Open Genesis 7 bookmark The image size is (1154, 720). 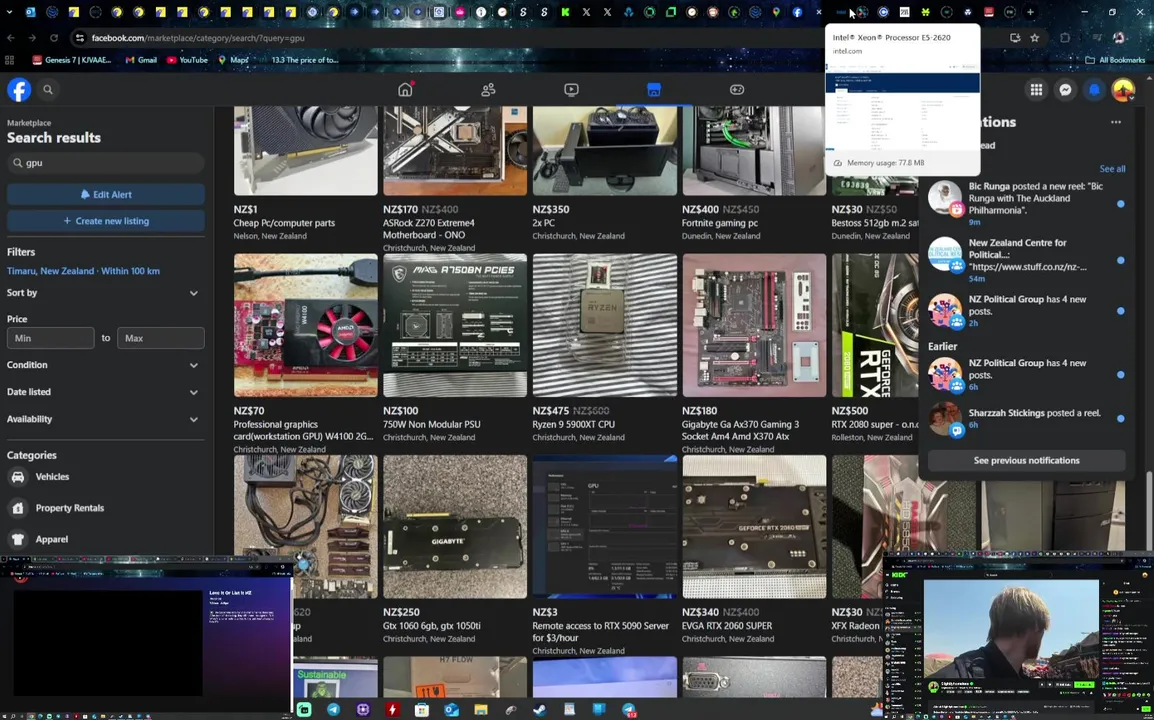pos(71,60)
